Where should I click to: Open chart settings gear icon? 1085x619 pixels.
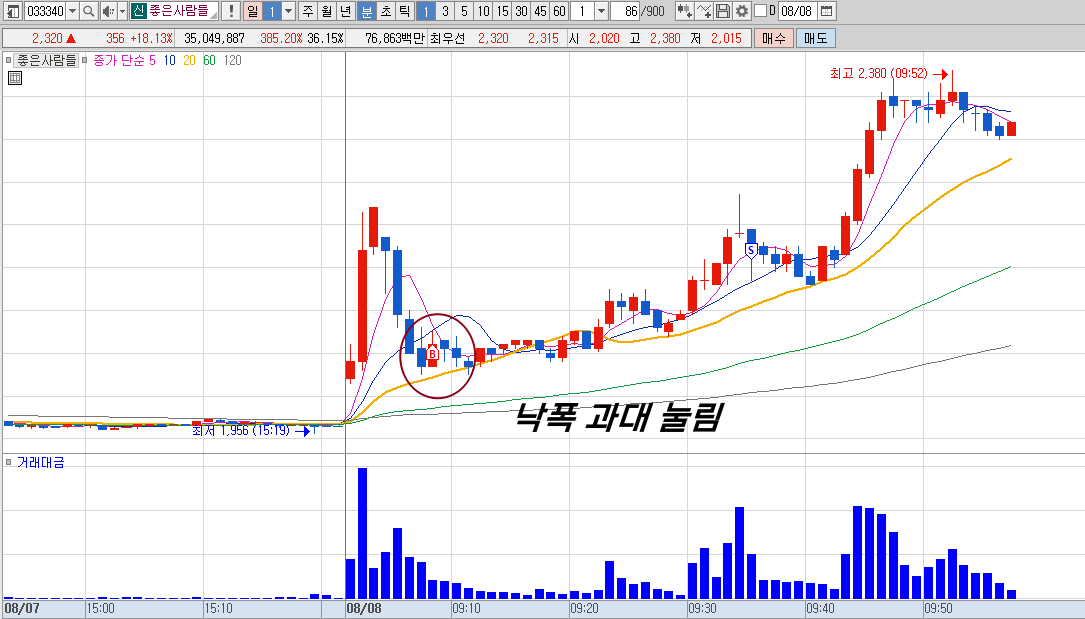point(742,11)
